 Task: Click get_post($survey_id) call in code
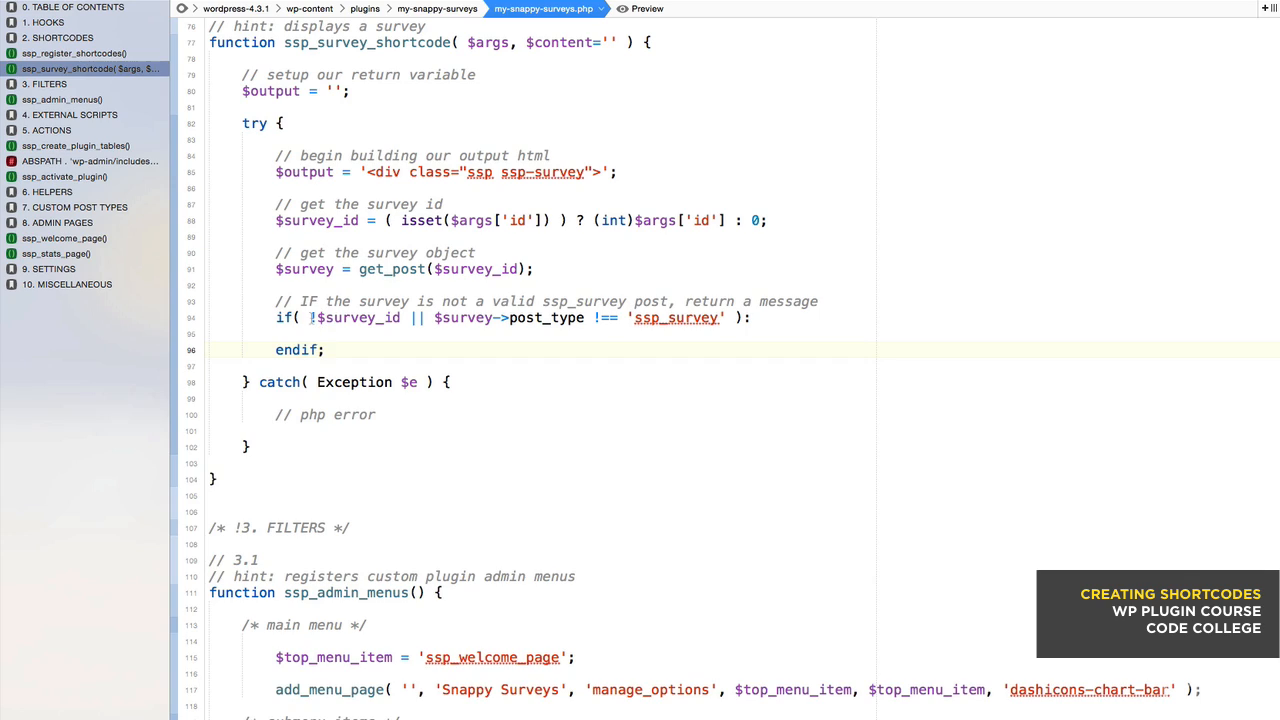[x=442, y=269]
